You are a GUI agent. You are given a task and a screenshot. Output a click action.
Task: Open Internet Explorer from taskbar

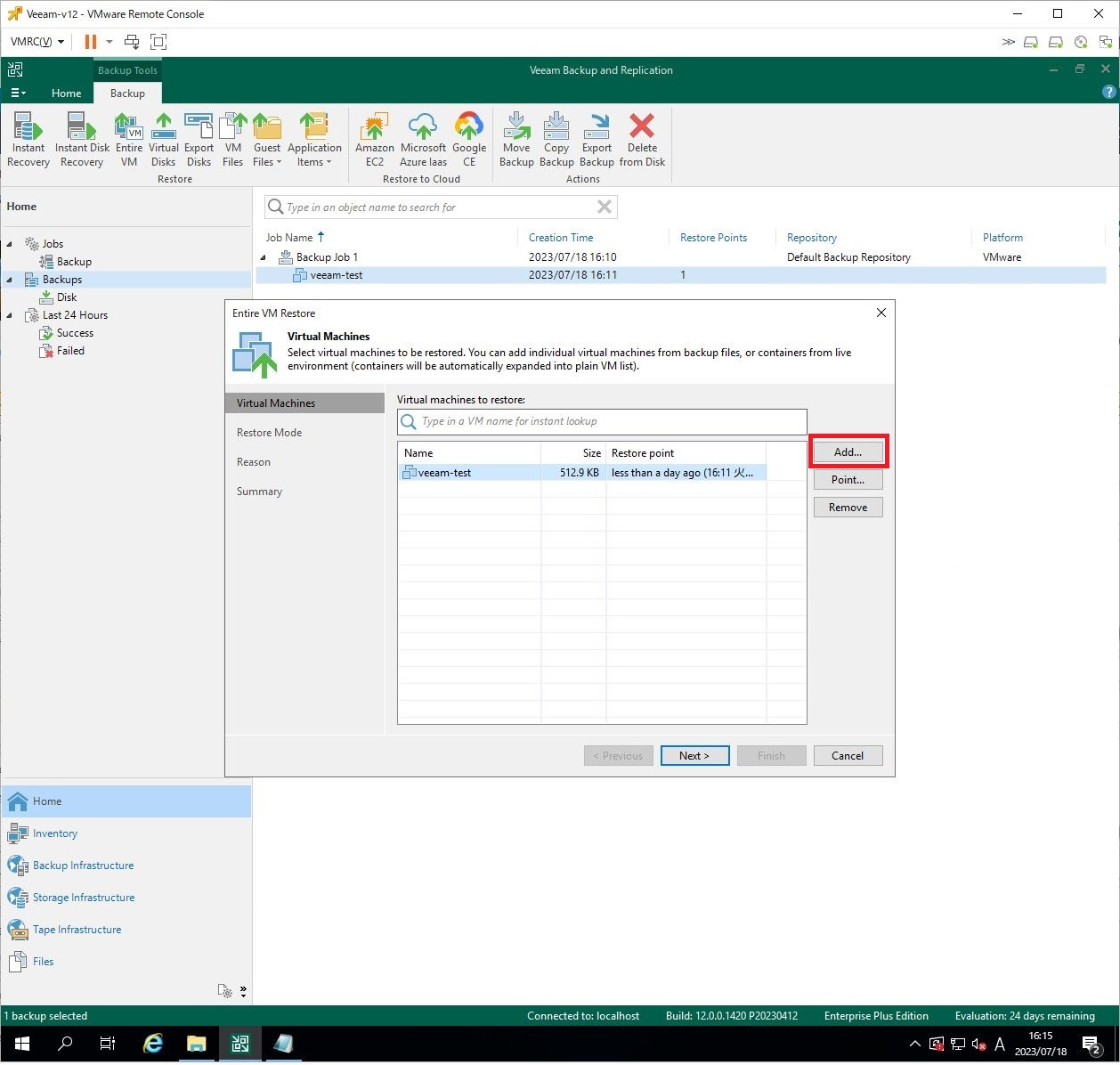[153, 1044]
